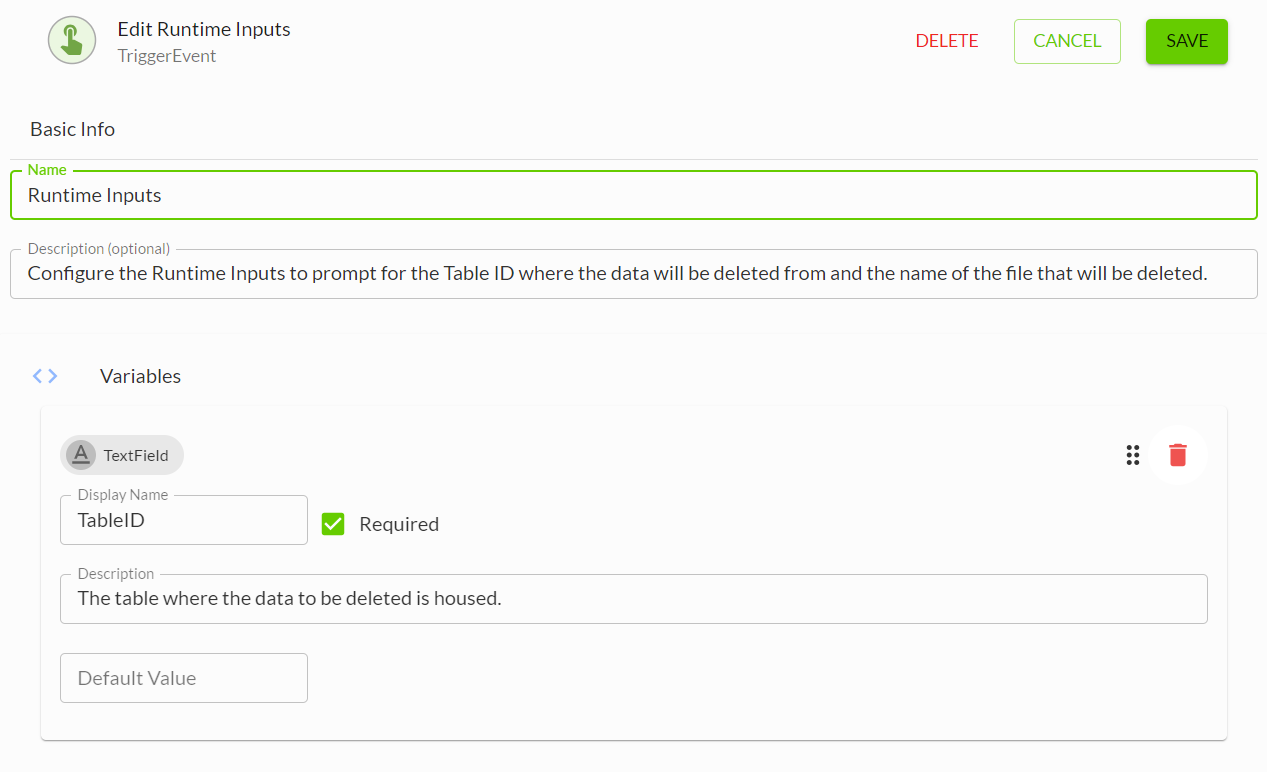Click DELETE to remove Runtime Inputs
Screen dimensions: 1267x772
946,41
